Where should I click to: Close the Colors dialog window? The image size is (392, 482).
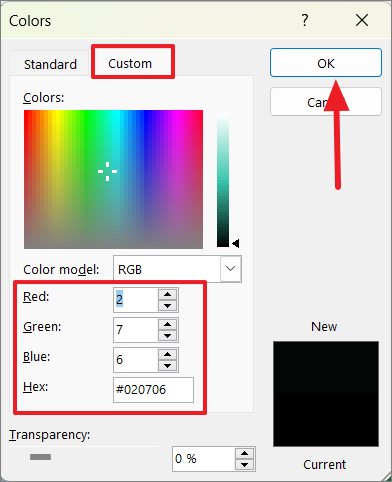coord(362,20)
